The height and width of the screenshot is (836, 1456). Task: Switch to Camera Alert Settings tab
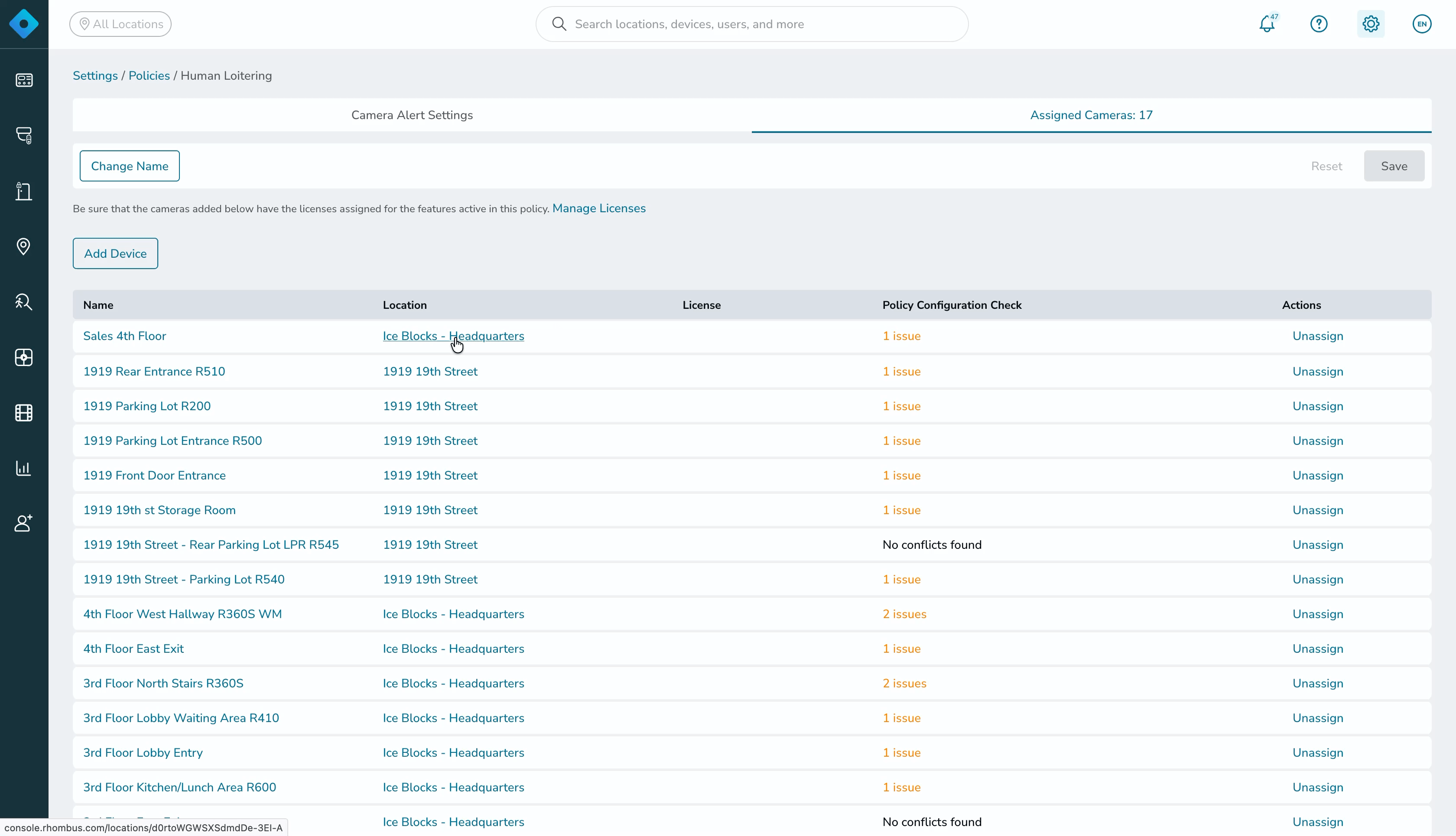point(412,115)
